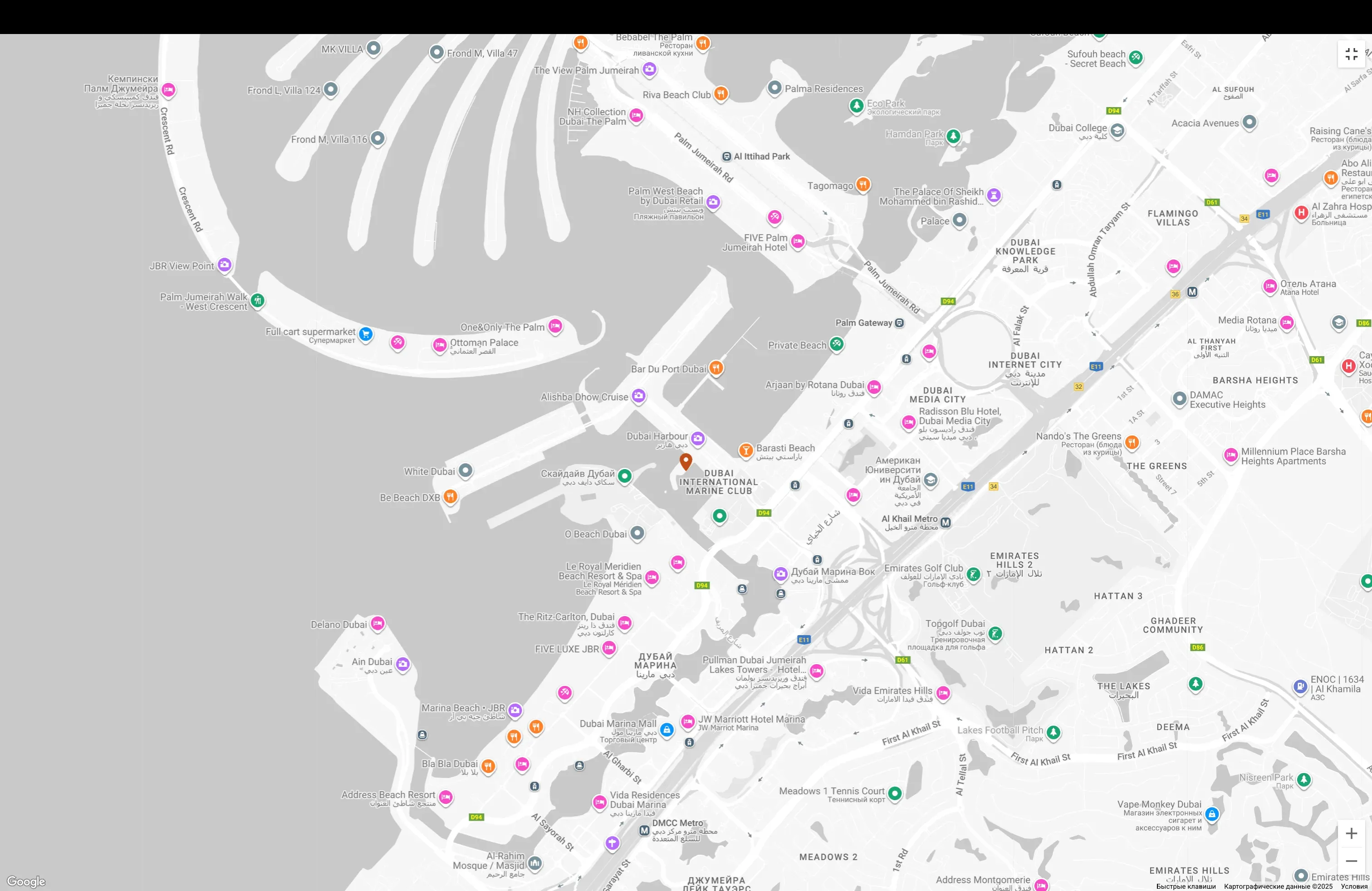
Task: Open JBR View Point camera marker
Action: coord(225,264)
